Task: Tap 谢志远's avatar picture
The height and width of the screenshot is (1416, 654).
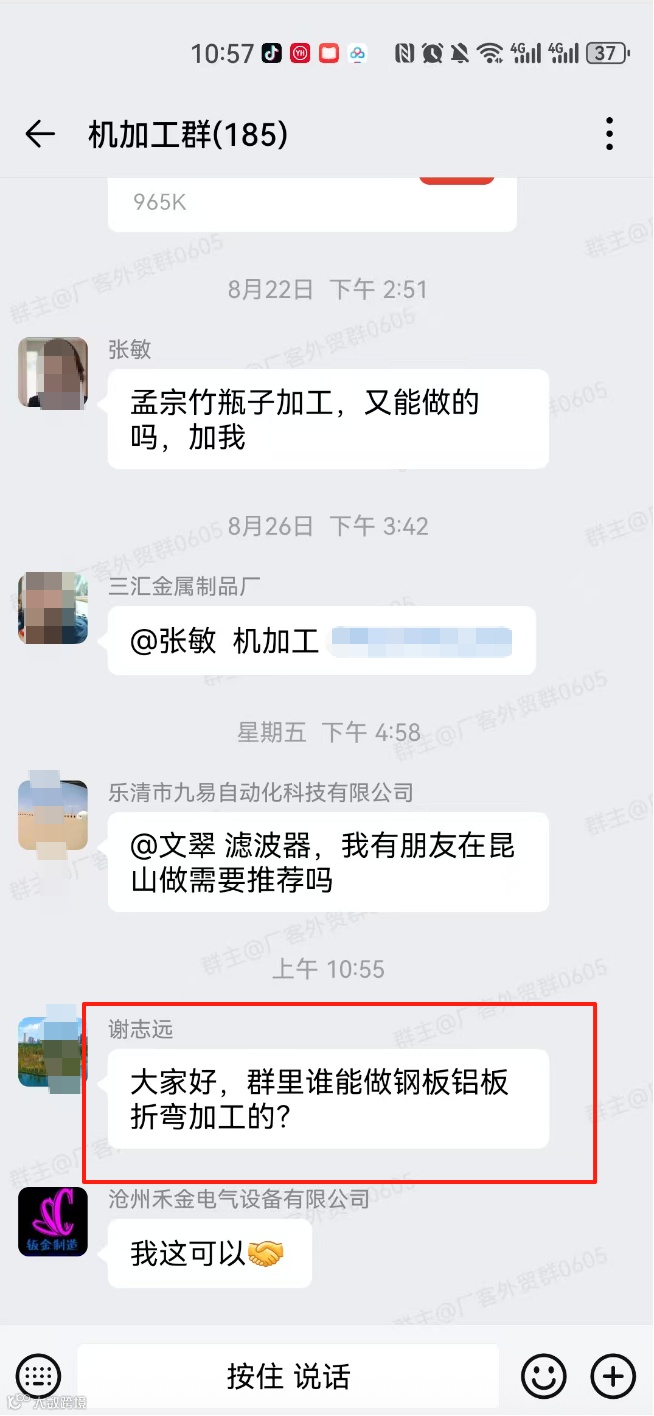Action: click(53, 1052)
